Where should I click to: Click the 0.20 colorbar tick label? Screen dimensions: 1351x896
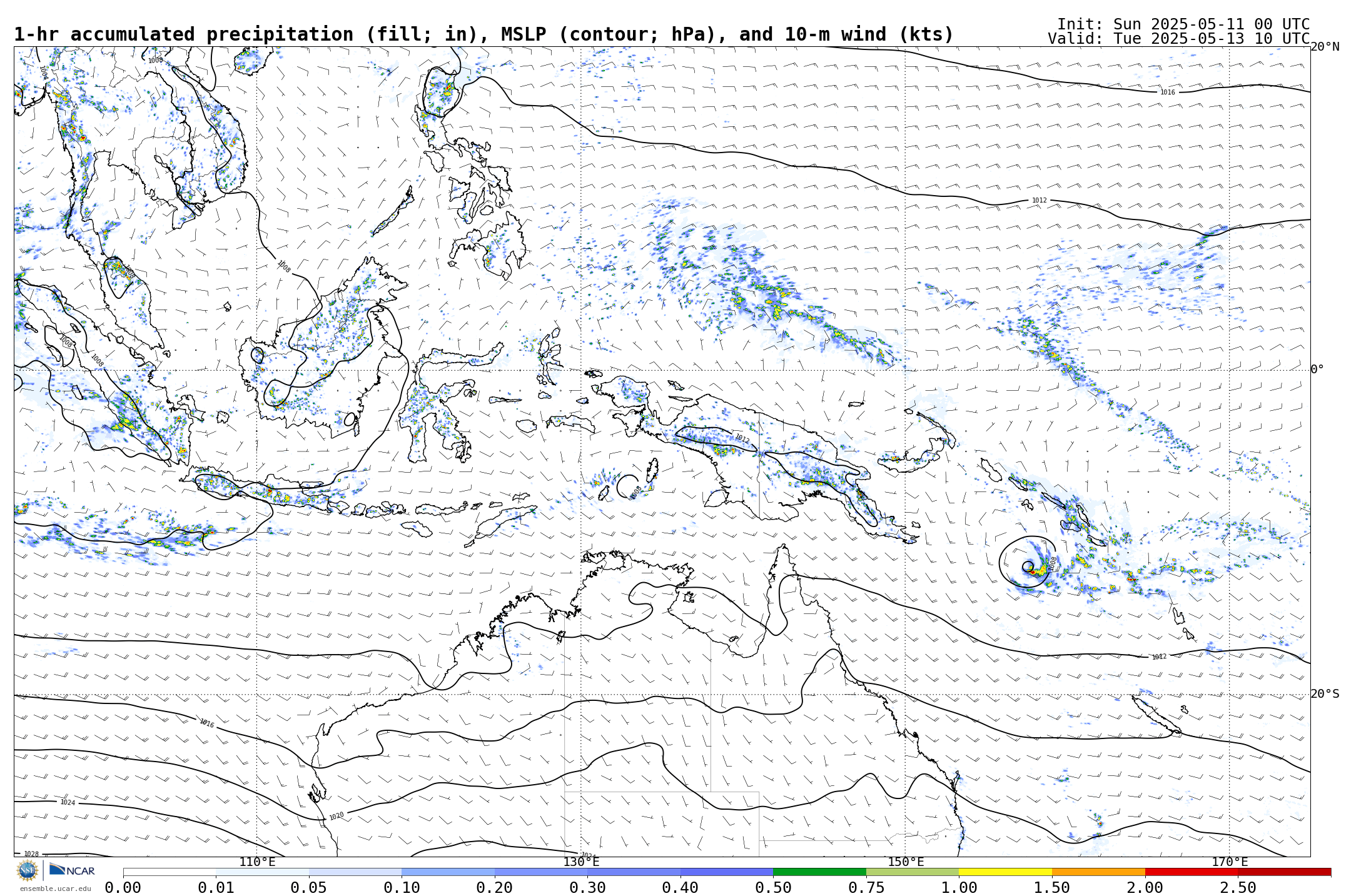495,888
